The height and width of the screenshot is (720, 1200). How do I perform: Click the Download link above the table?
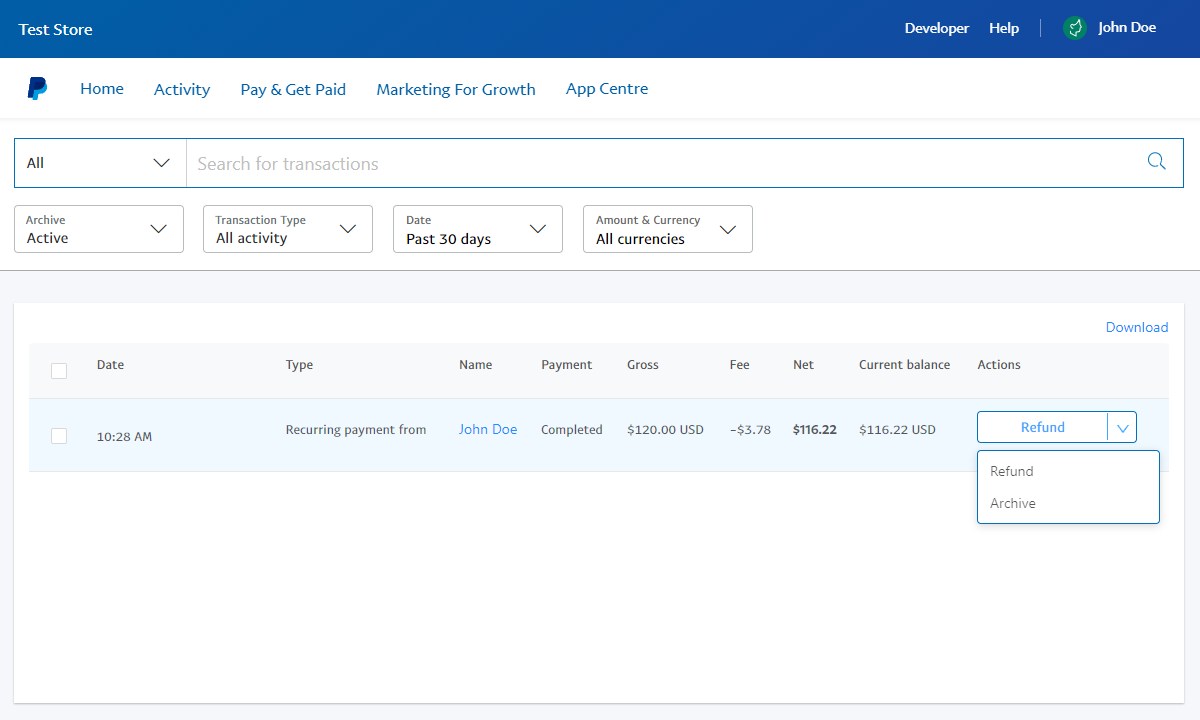click(1136, 327)
